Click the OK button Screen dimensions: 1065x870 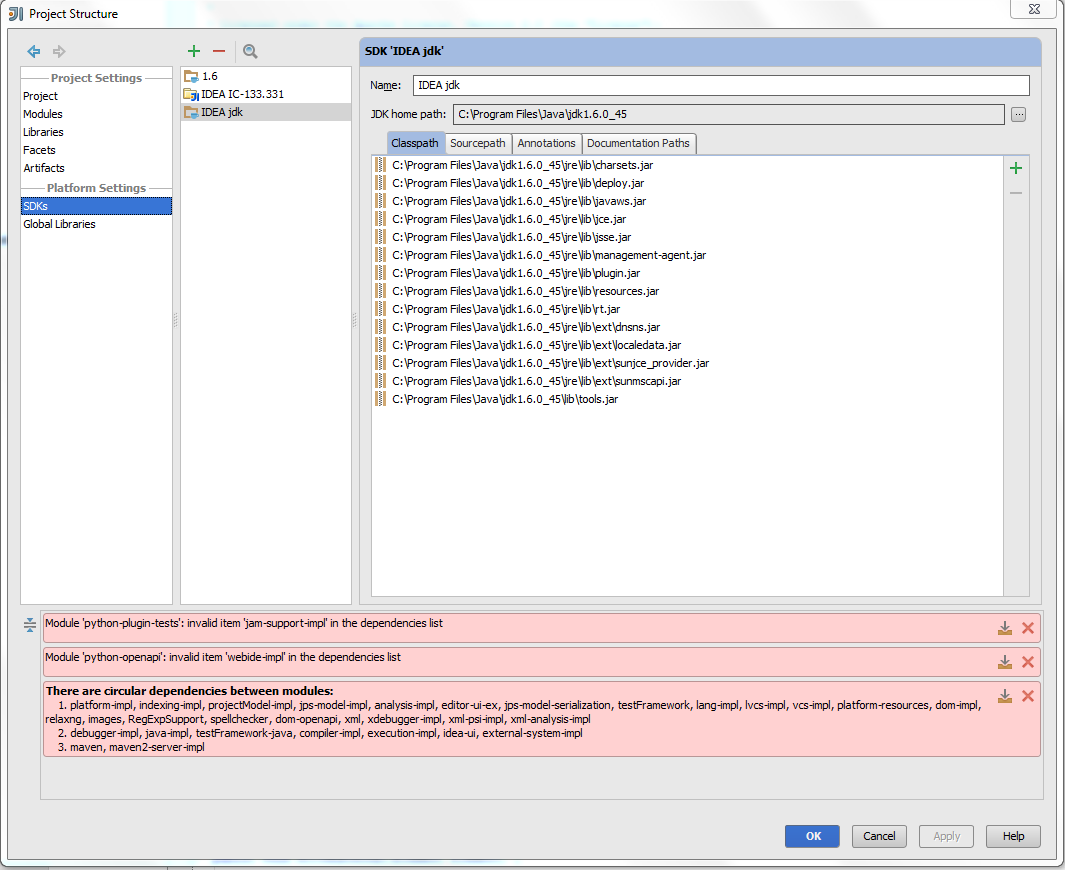812,836
